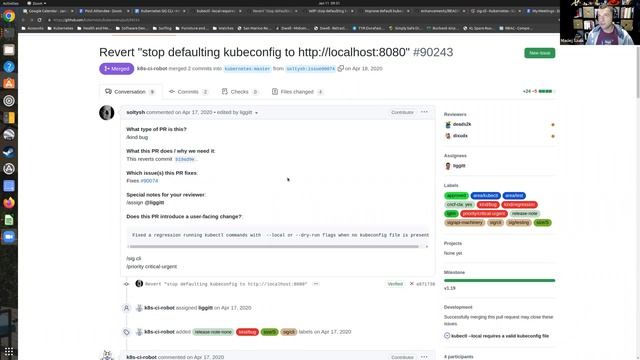This screenshot has height=360, width=640.
Task: Switch to the Improve default kubeconfig browser tab
Action: coord(384,11)
